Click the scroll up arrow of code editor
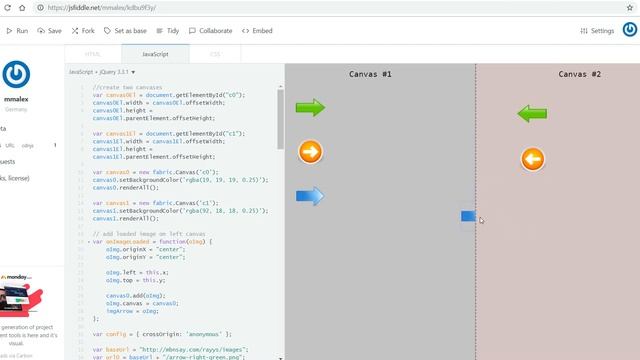Viewport: 640px width, 360px height. (x=280, y=87)
